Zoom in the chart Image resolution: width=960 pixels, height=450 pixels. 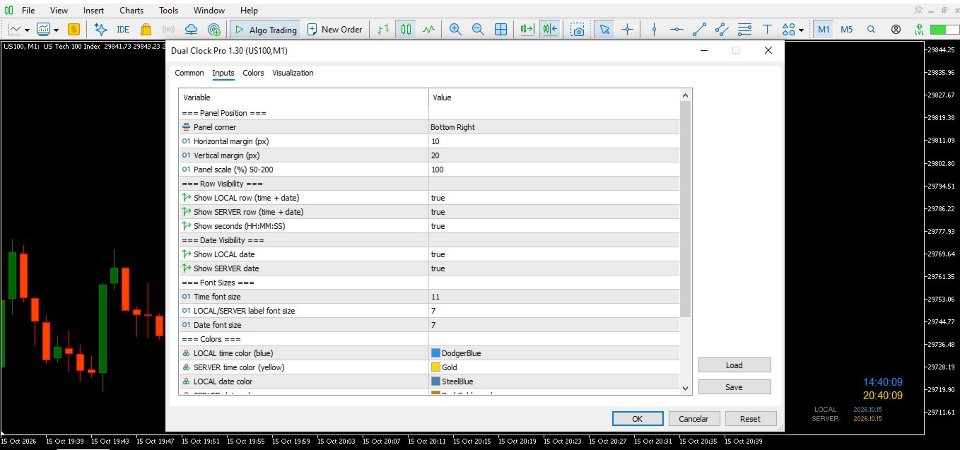point(456,29)
